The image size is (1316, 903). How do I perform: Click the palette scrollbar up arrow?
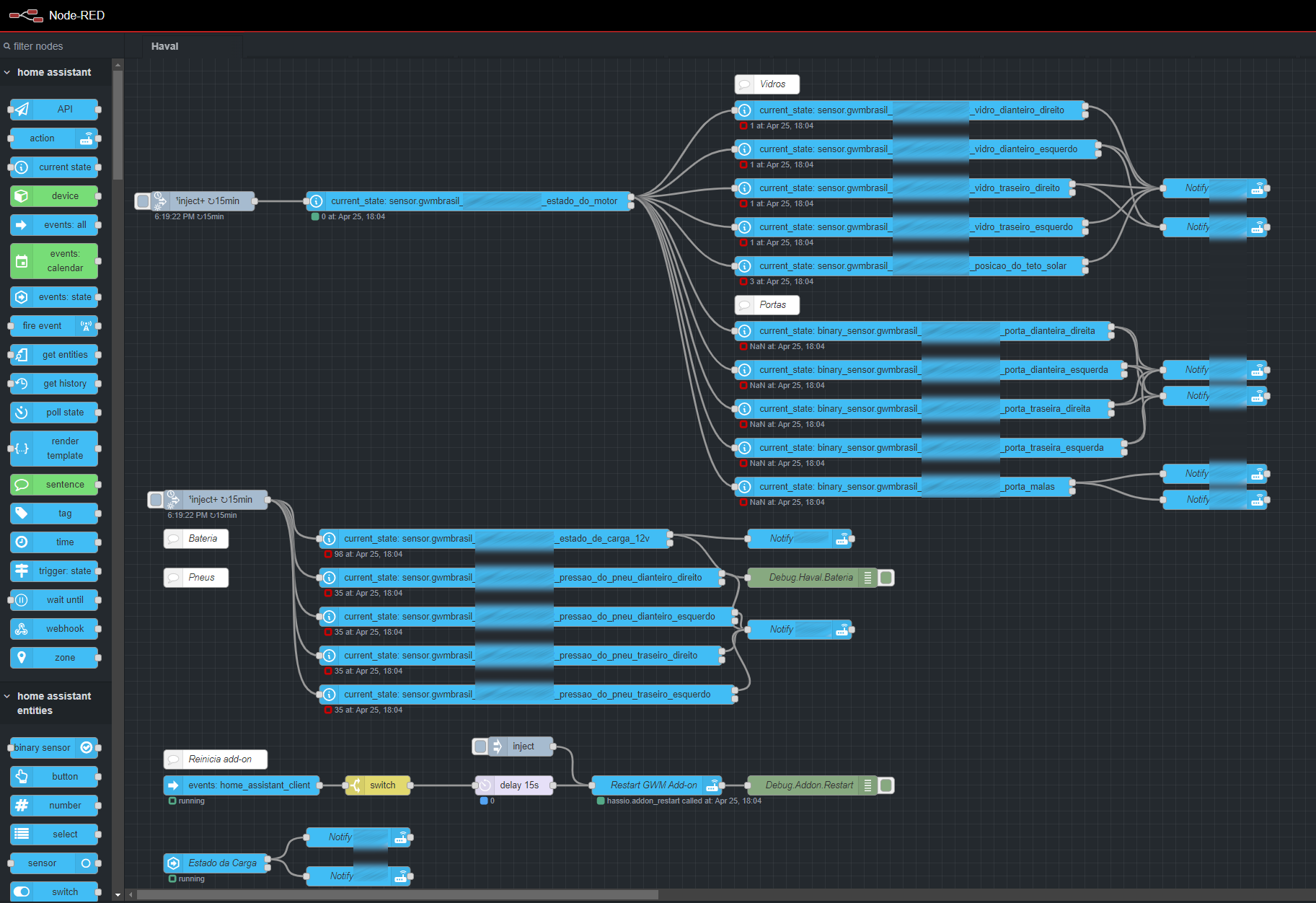[118, 65]
